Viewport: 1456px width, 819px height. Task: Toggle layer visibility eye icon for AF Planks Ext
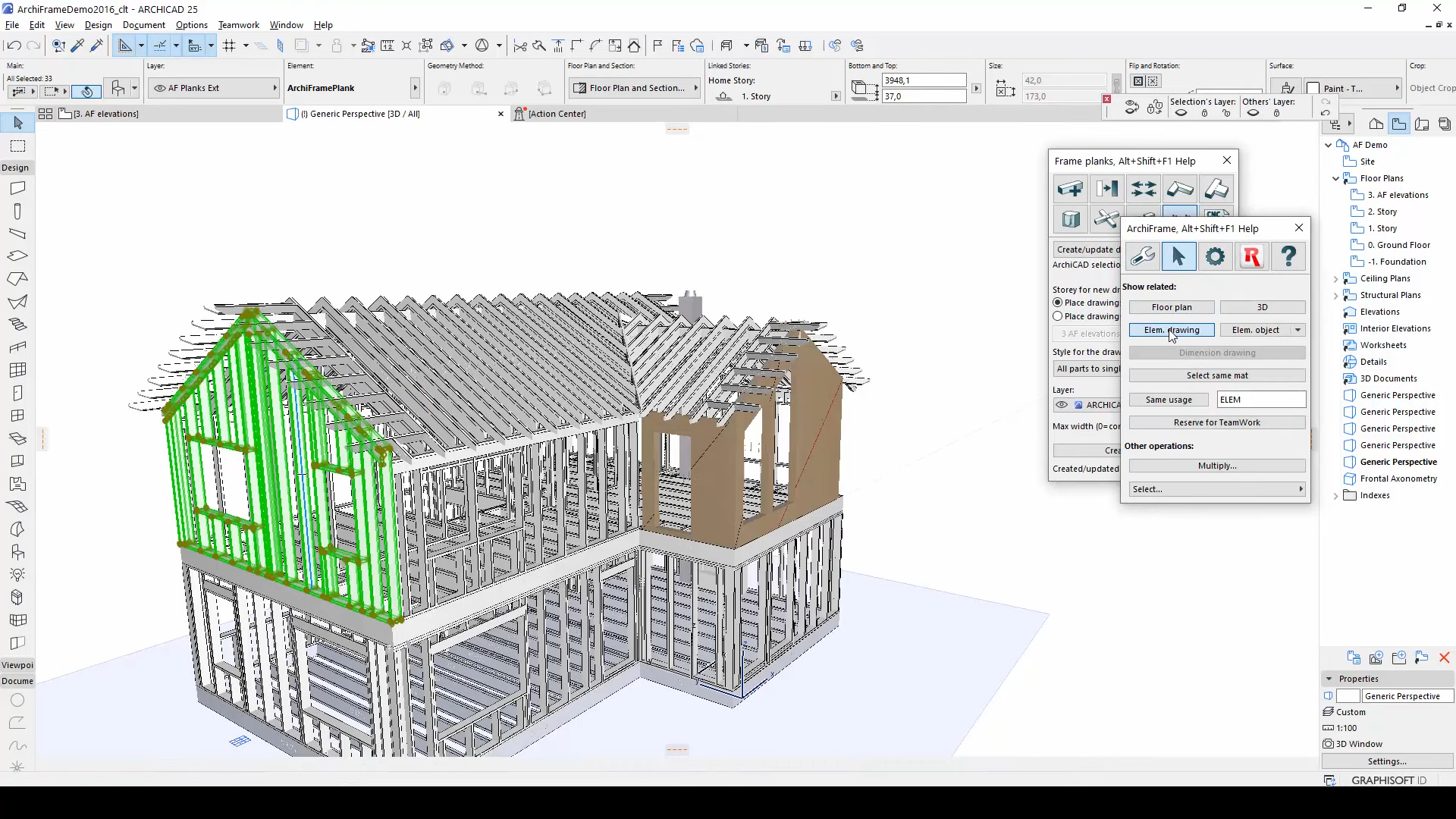point(159,88)
